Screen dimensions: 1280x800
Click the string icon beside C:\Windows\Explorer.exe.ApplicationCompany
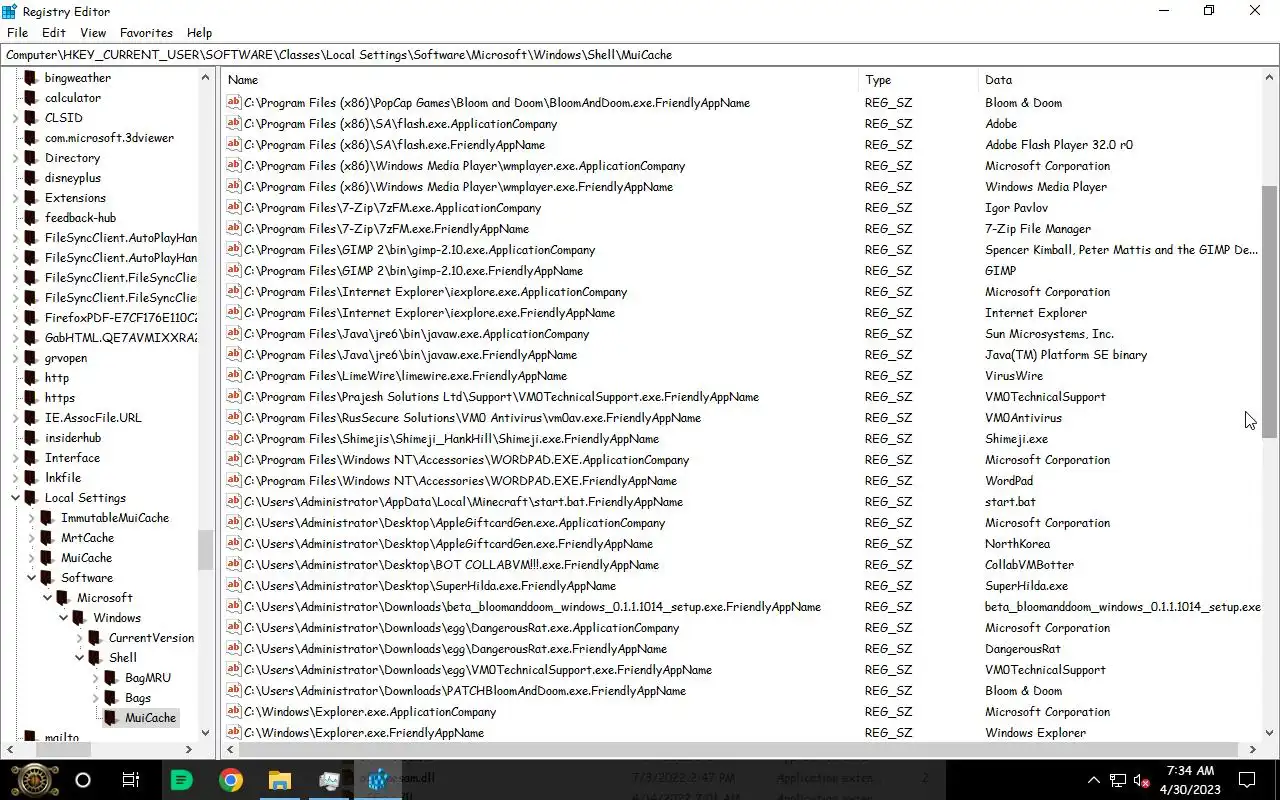click(234, 711)
